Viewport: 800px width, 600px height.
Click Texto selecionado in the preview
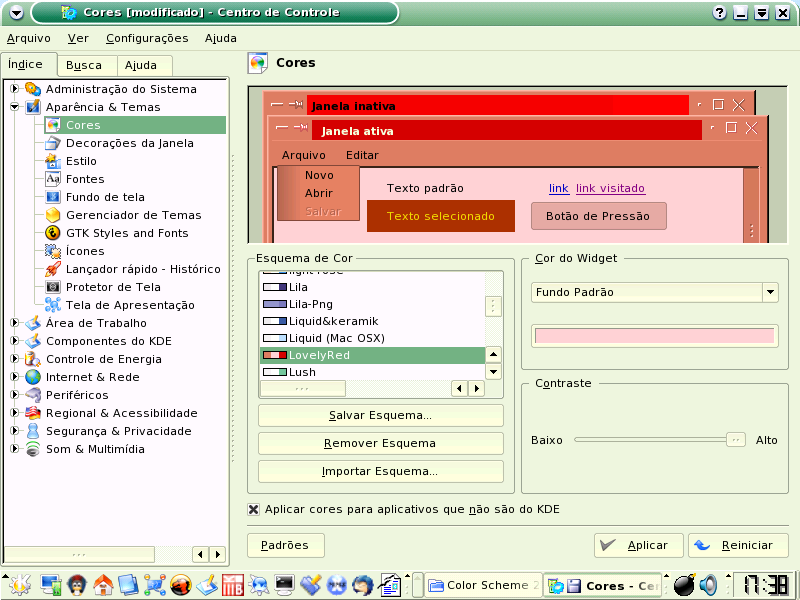click(x=441, y=216)
